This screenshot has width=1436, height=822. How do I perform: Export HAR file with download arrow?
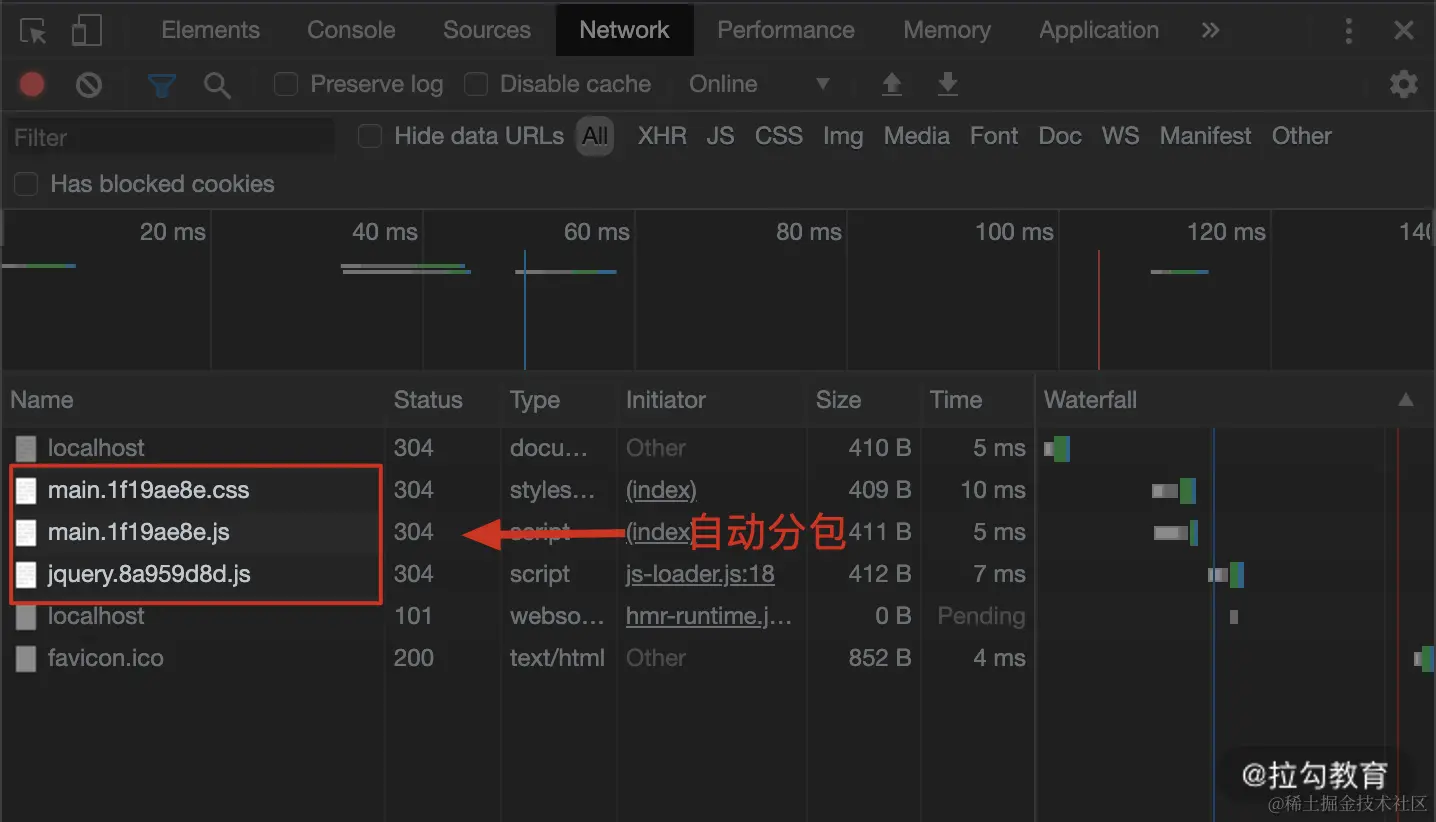(x=948, y=84)
